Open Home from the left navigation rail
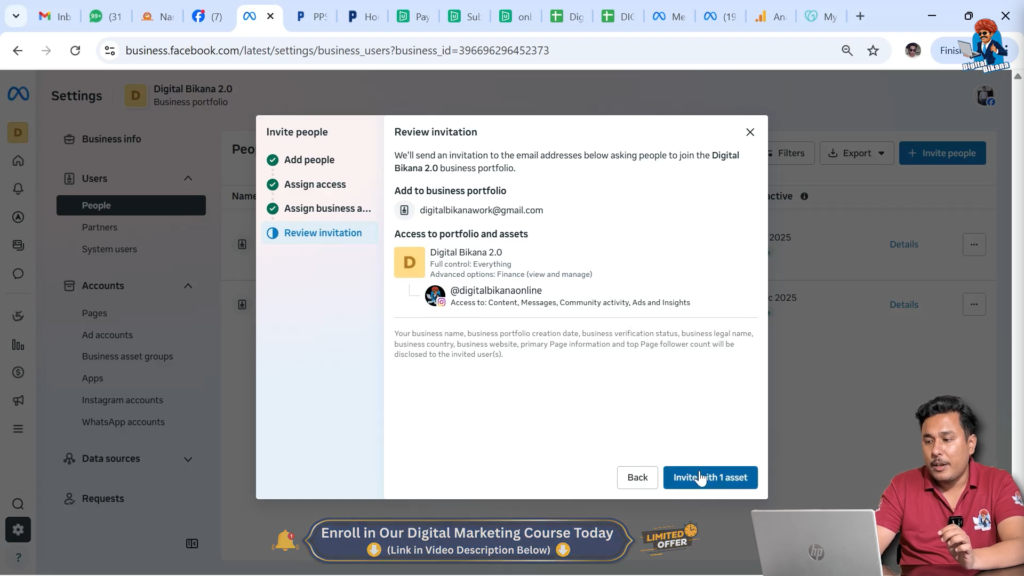Viewport: 1024px width, 576px height. click(x=18, y=159)
